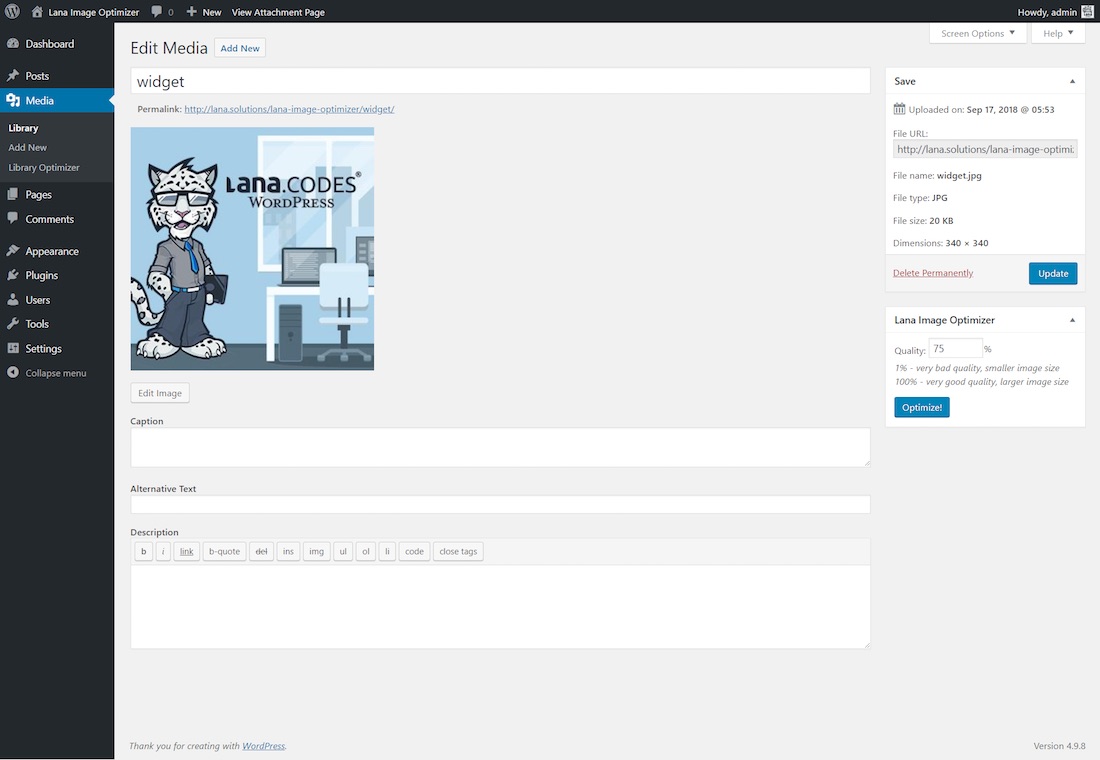Click the Add New button beside Edit Media
This screenshot has height=760, width=1100.
click(240, 48)
